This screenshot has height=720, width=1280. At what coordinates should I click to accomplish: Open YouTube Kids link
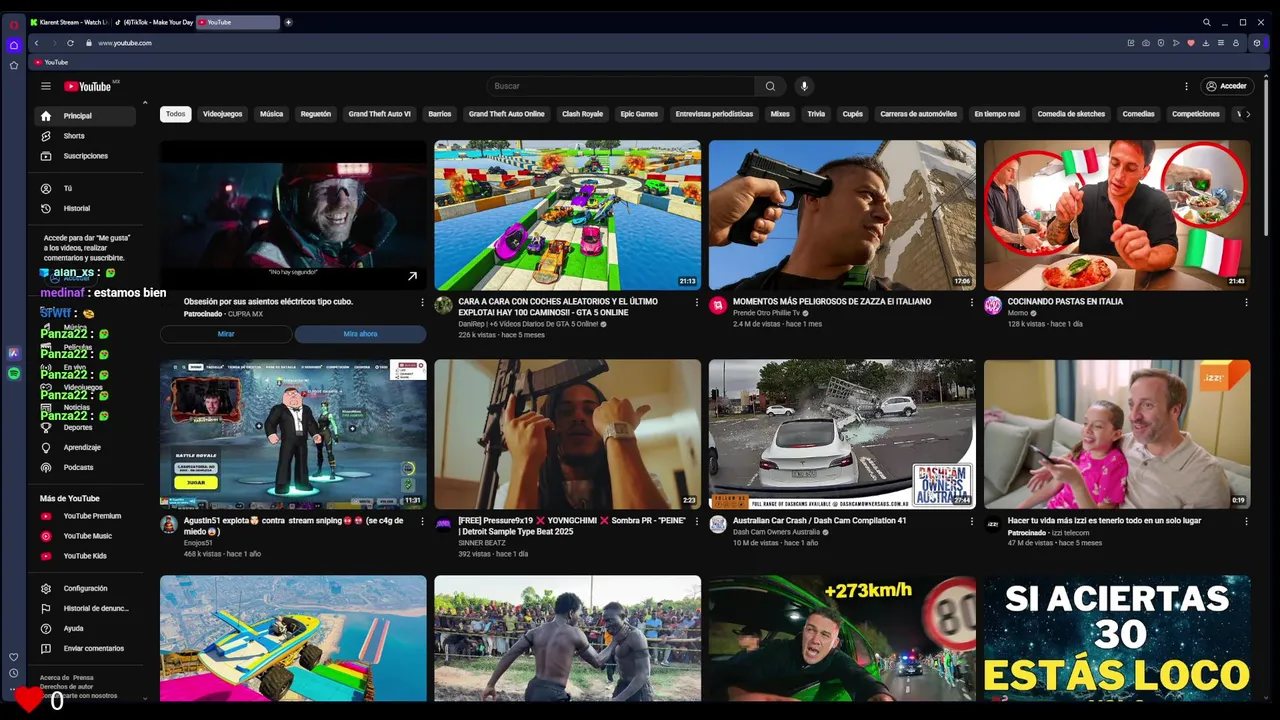click(86, 556)
